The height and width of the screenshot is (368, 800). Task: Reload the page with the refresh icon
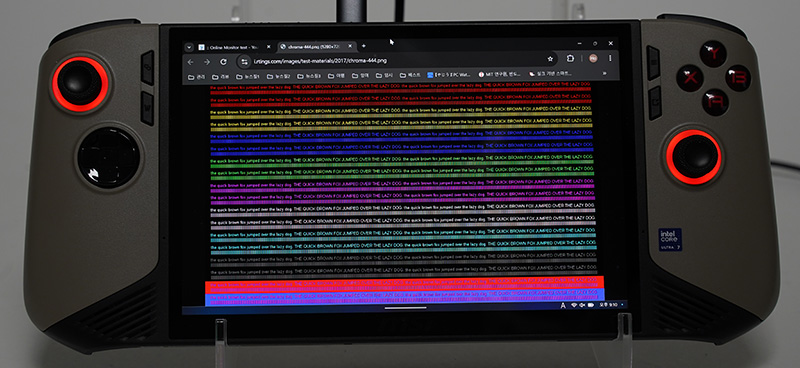click(223, 61)
